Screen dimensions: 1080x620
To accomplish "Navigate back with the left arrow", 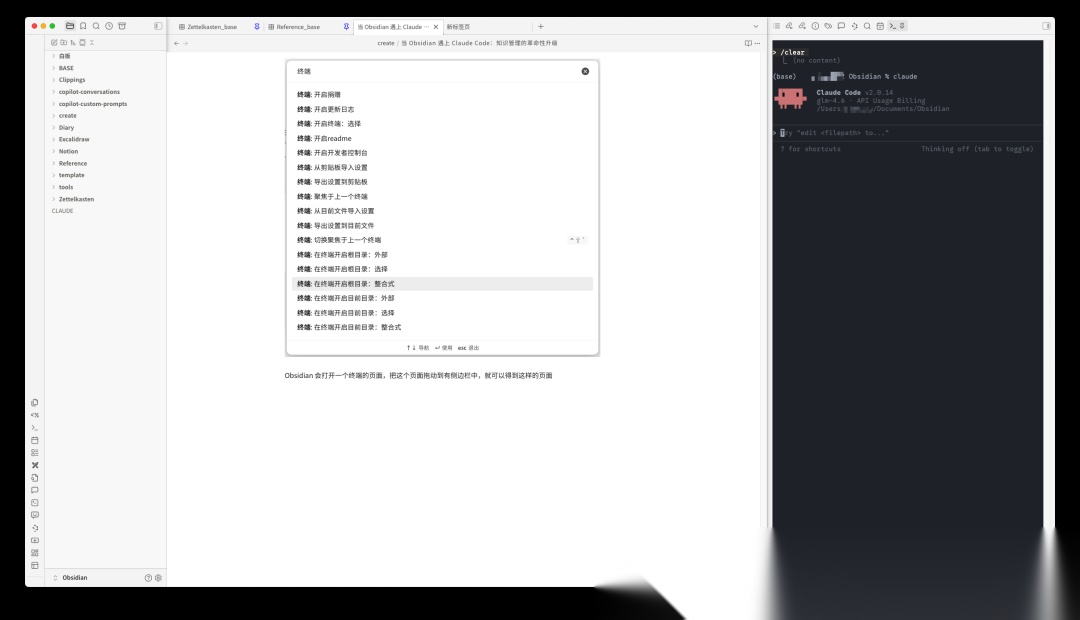I will [176, 43].
